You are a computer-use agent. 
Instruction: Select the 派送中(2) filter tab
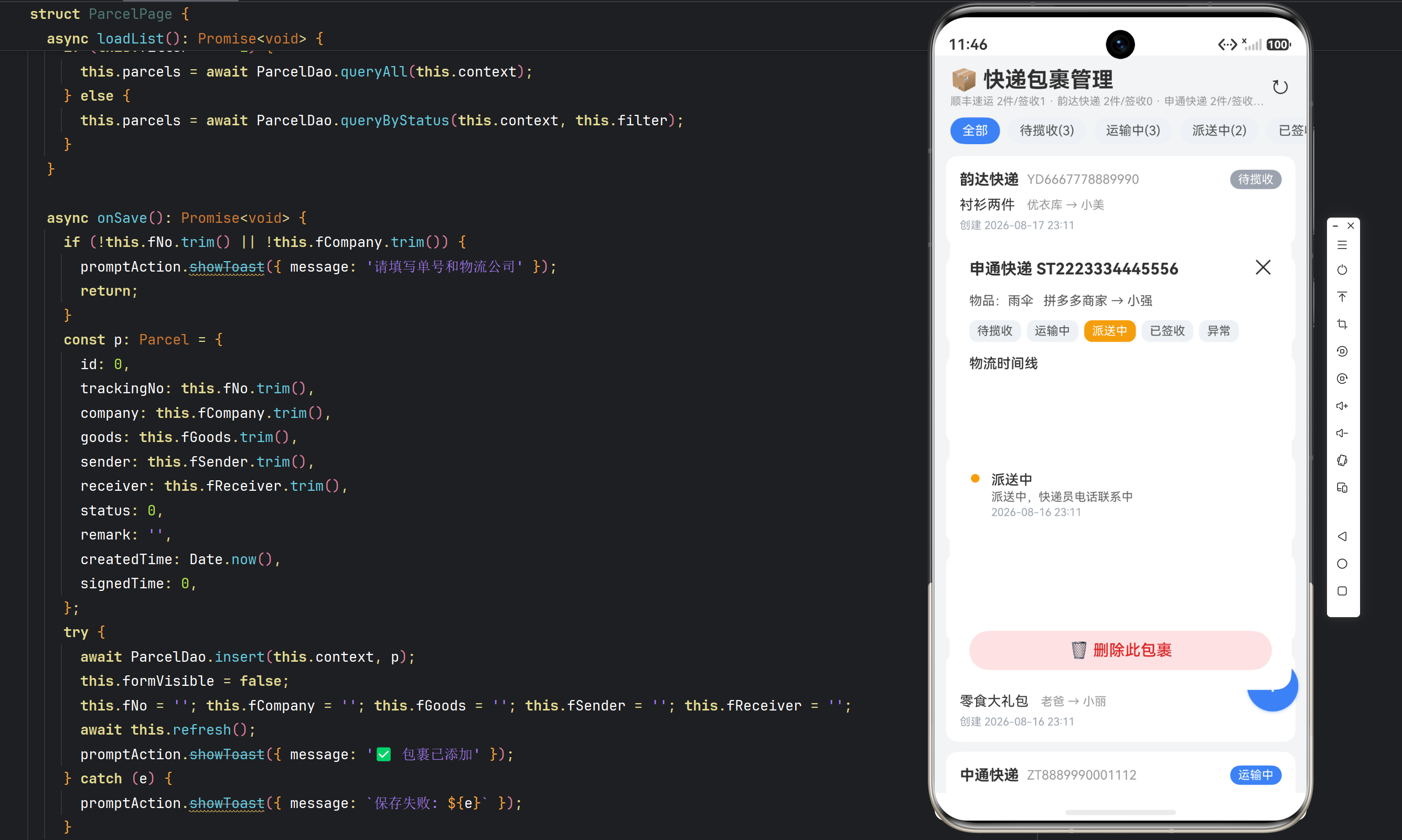1218,131
